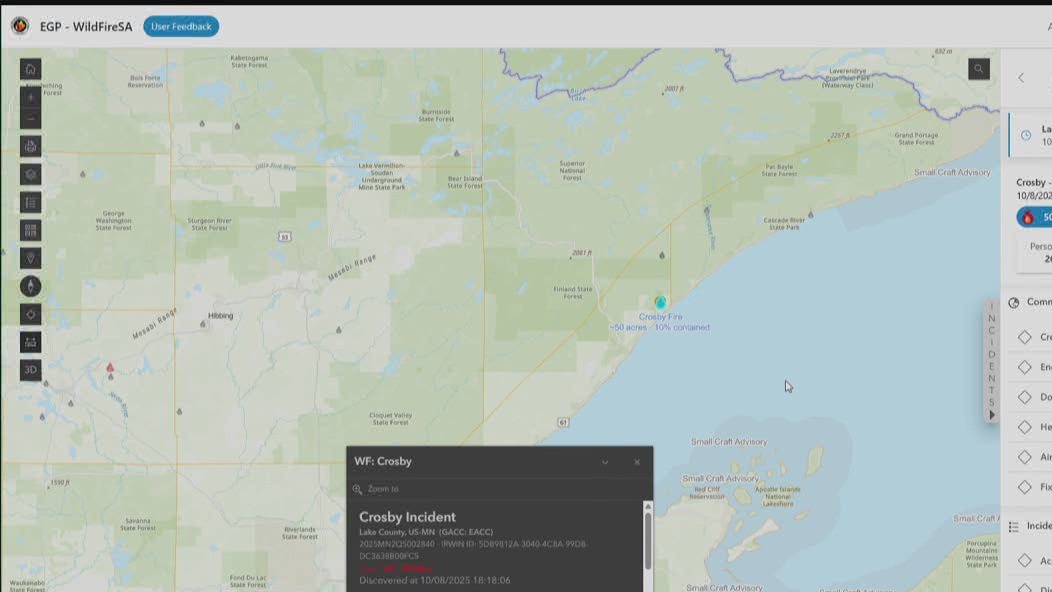Select the Zoom In tool
The width and height of the screenshot is (1052, 592).
pyautogui.click(x=30, y=97)
